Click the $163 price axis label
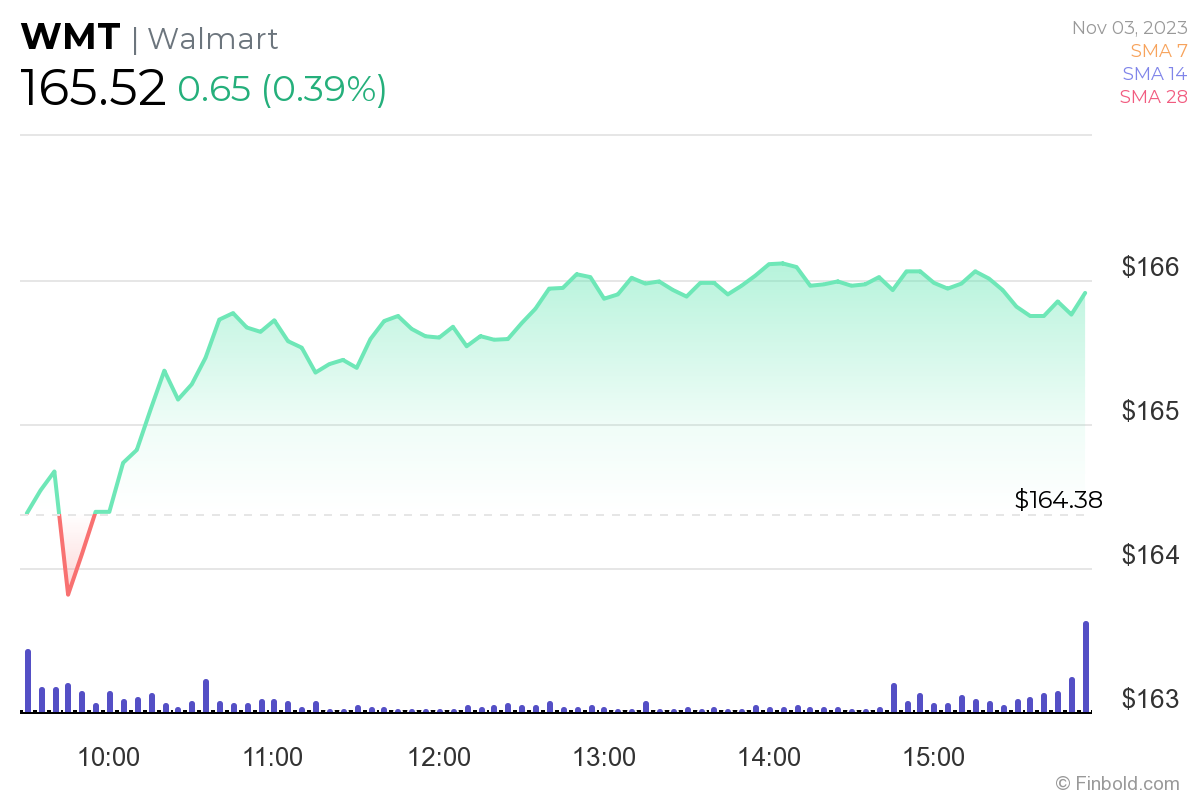Image resolution: width=1200 pixels, height=800 pixels. coord(1150,698)
